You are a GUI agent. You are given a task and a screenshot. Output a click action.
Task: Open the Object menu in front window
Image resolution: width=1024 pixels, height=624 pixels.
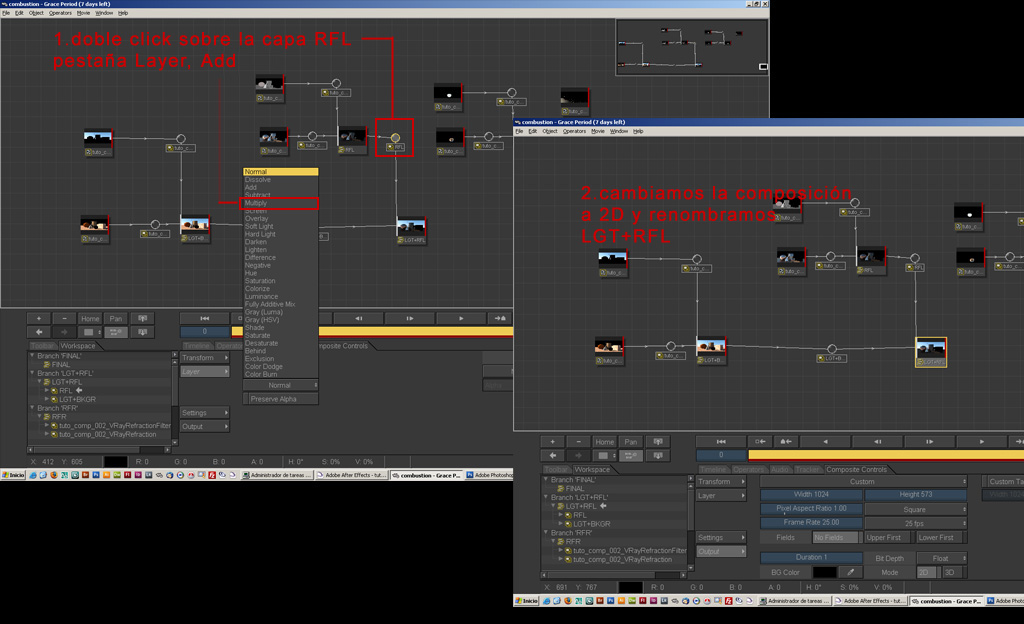[550, 131]
